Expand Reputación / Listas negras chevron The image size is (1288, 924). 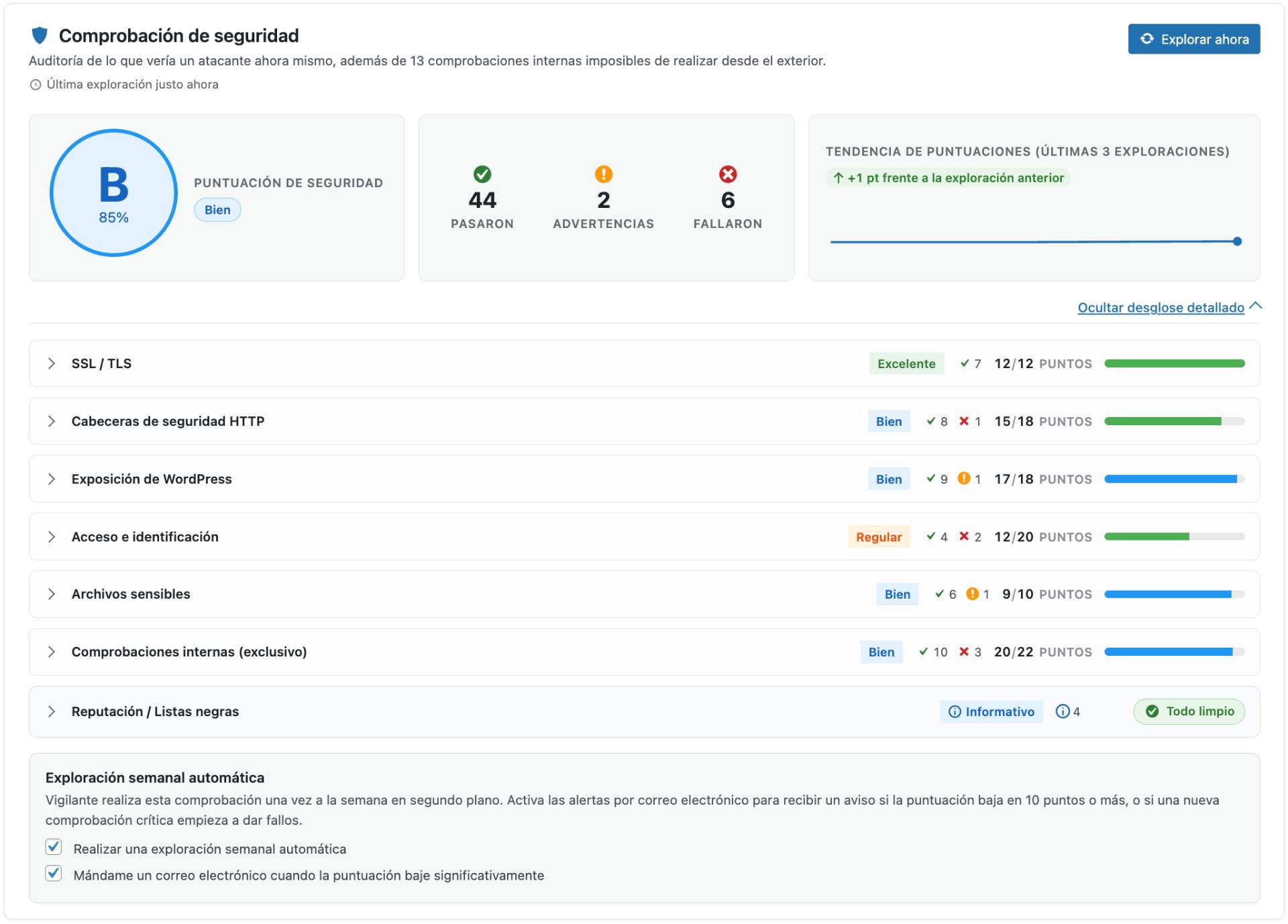click(x=52, y=711)
